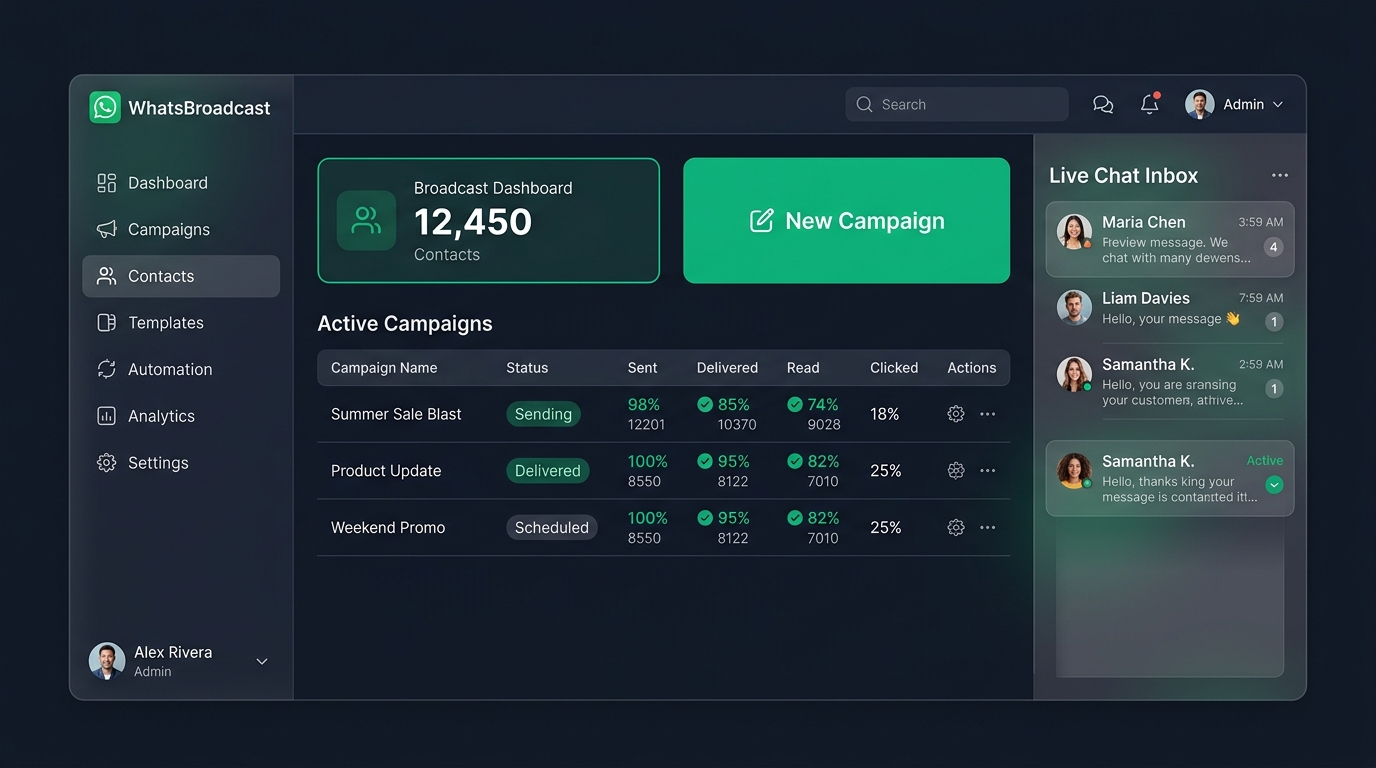Open more options for Summer Sale Blast
The width and height of the screenshot is (1376, 768).
(988, 414)
